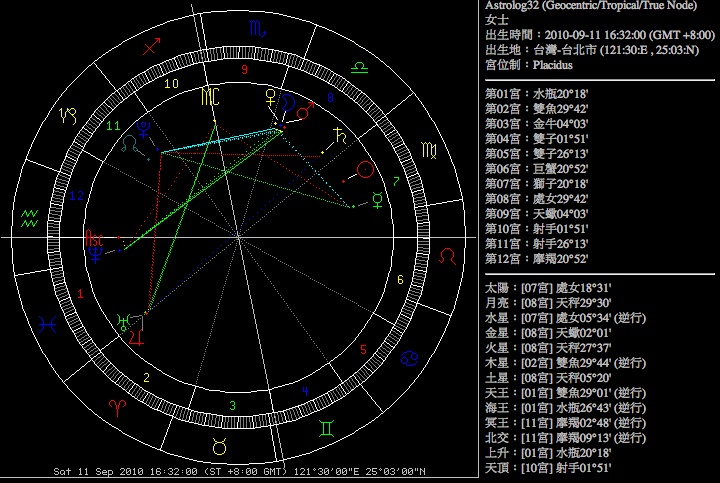This screenshot has width=720, height=483.
Task: Click the green Gemini sign glyph
Action: (326, 427)
